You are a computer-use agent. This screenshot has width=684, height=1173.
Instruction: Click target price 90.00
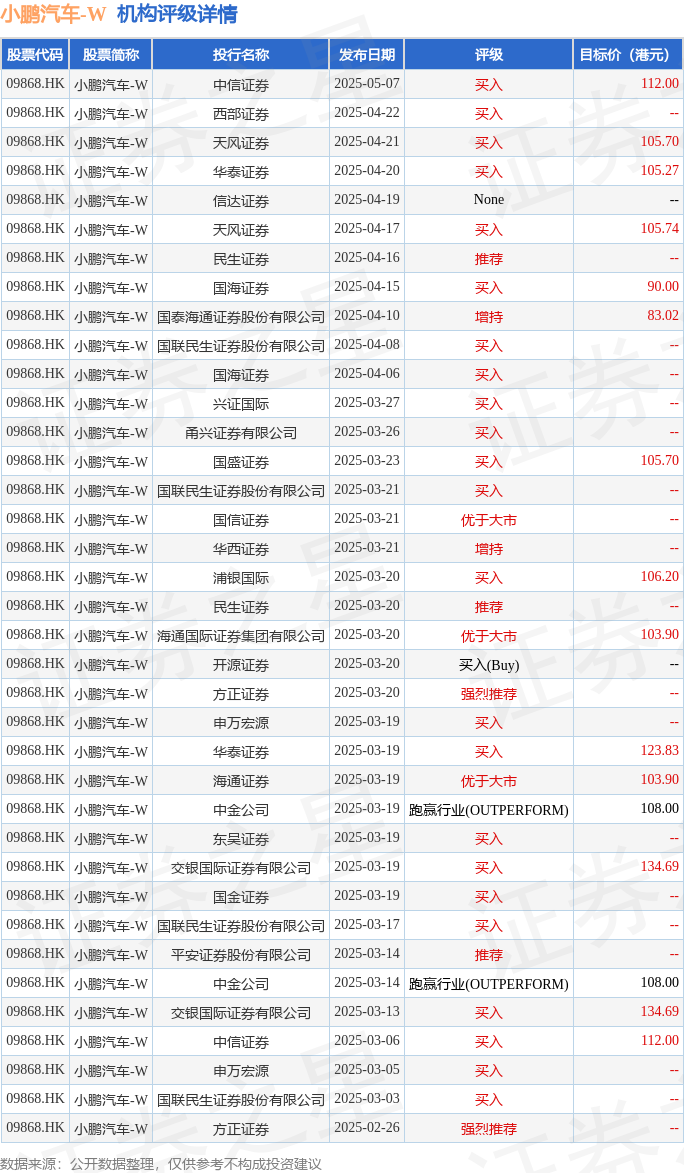tap(663, 287)
